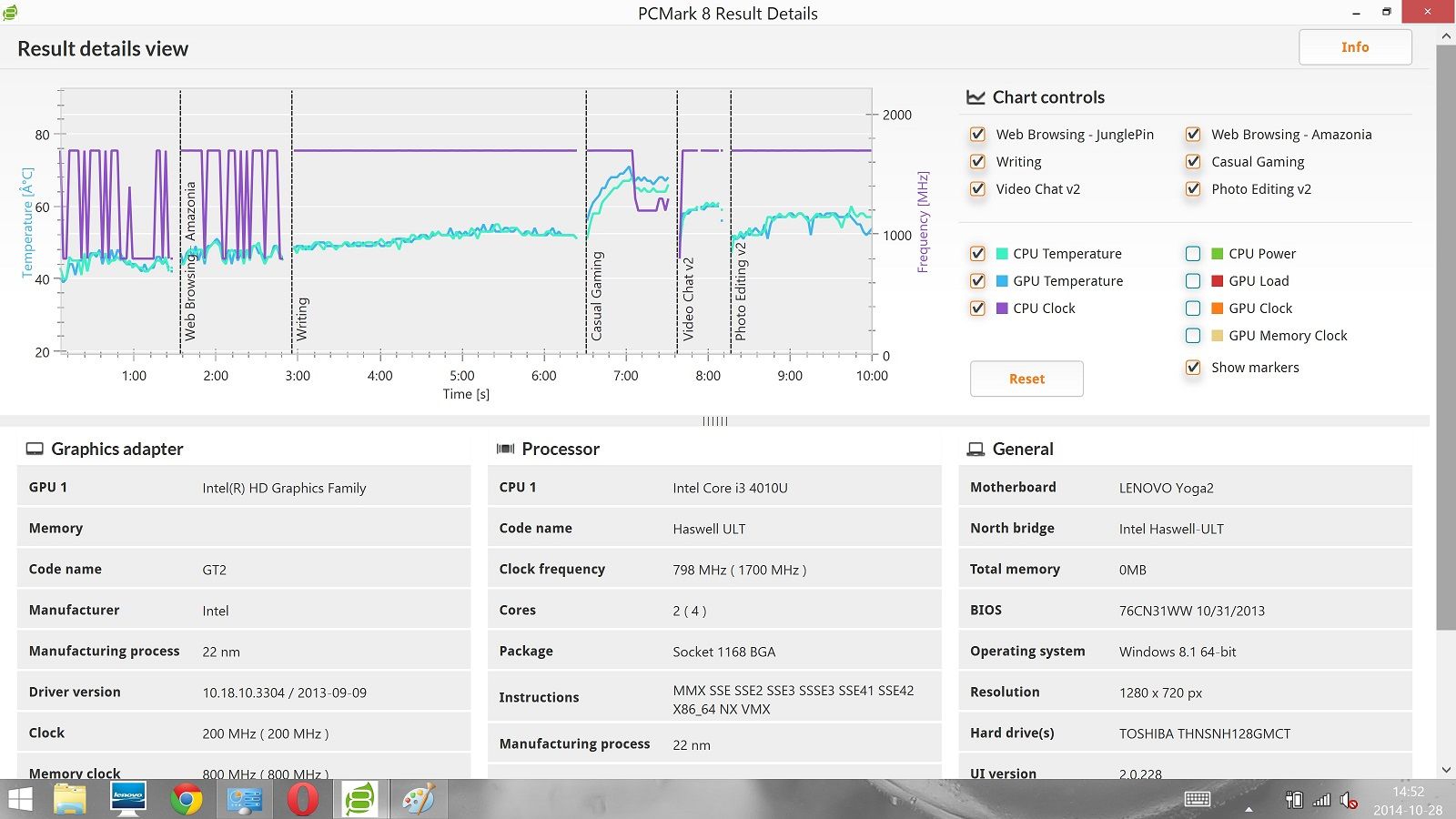The height and width of the screenshot is (819, 1456).
Task: Toggle the Casual Gaming checkbox
Action: (x=1193, y=162)
